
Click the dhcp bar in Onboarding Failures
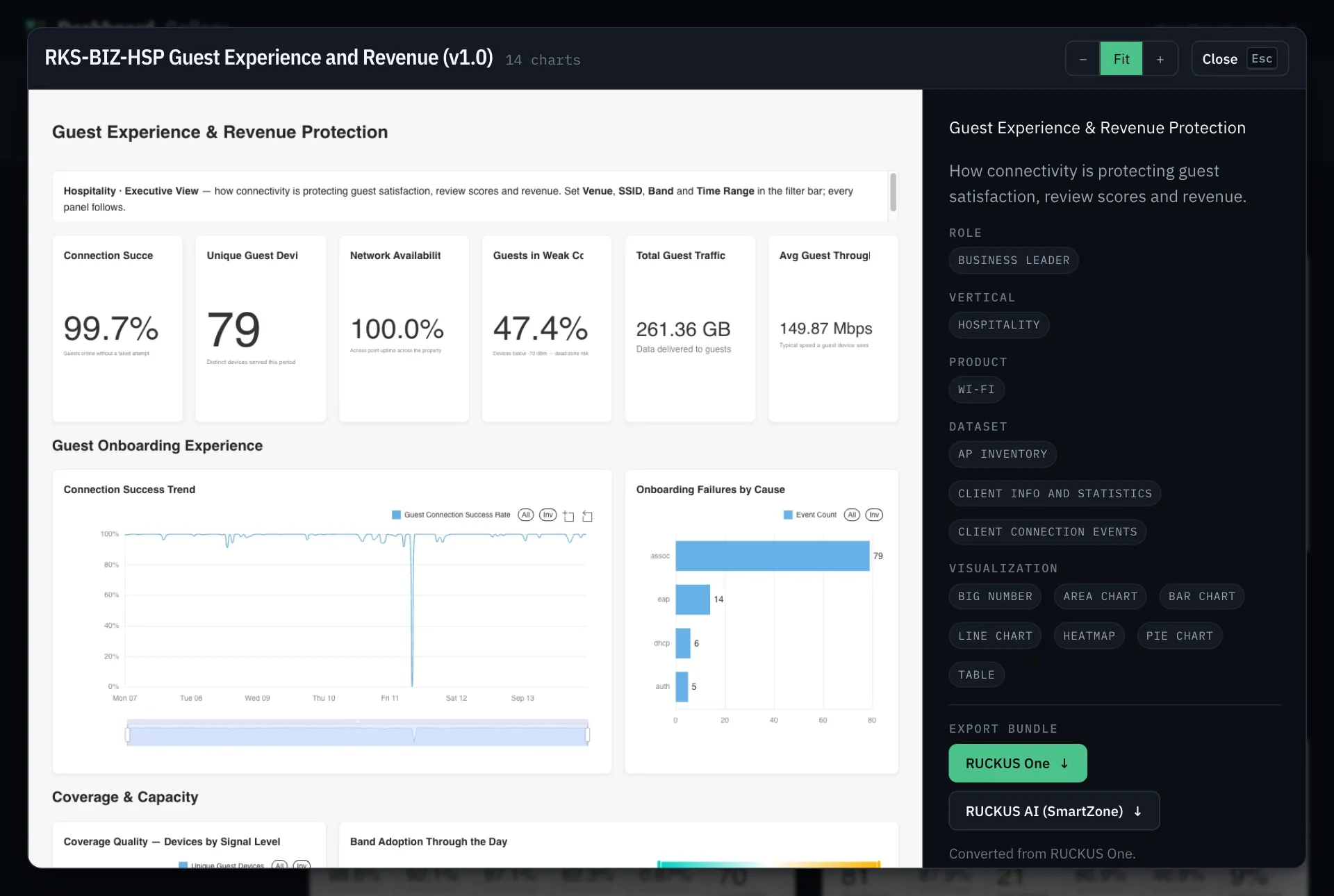pos(683,643)
